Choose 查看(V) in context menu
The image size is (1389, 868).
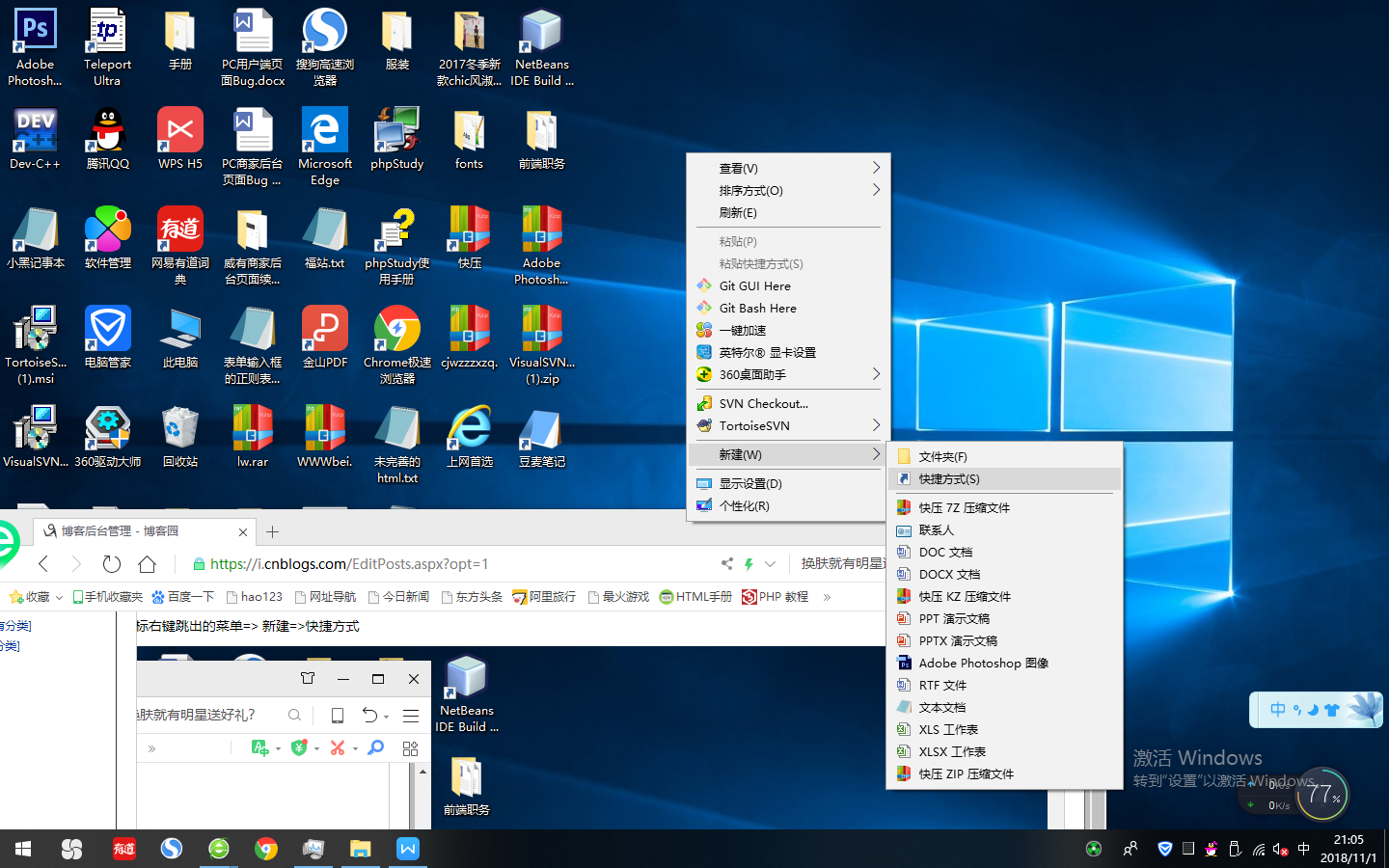pyautogui.click(x=788, y=168)
